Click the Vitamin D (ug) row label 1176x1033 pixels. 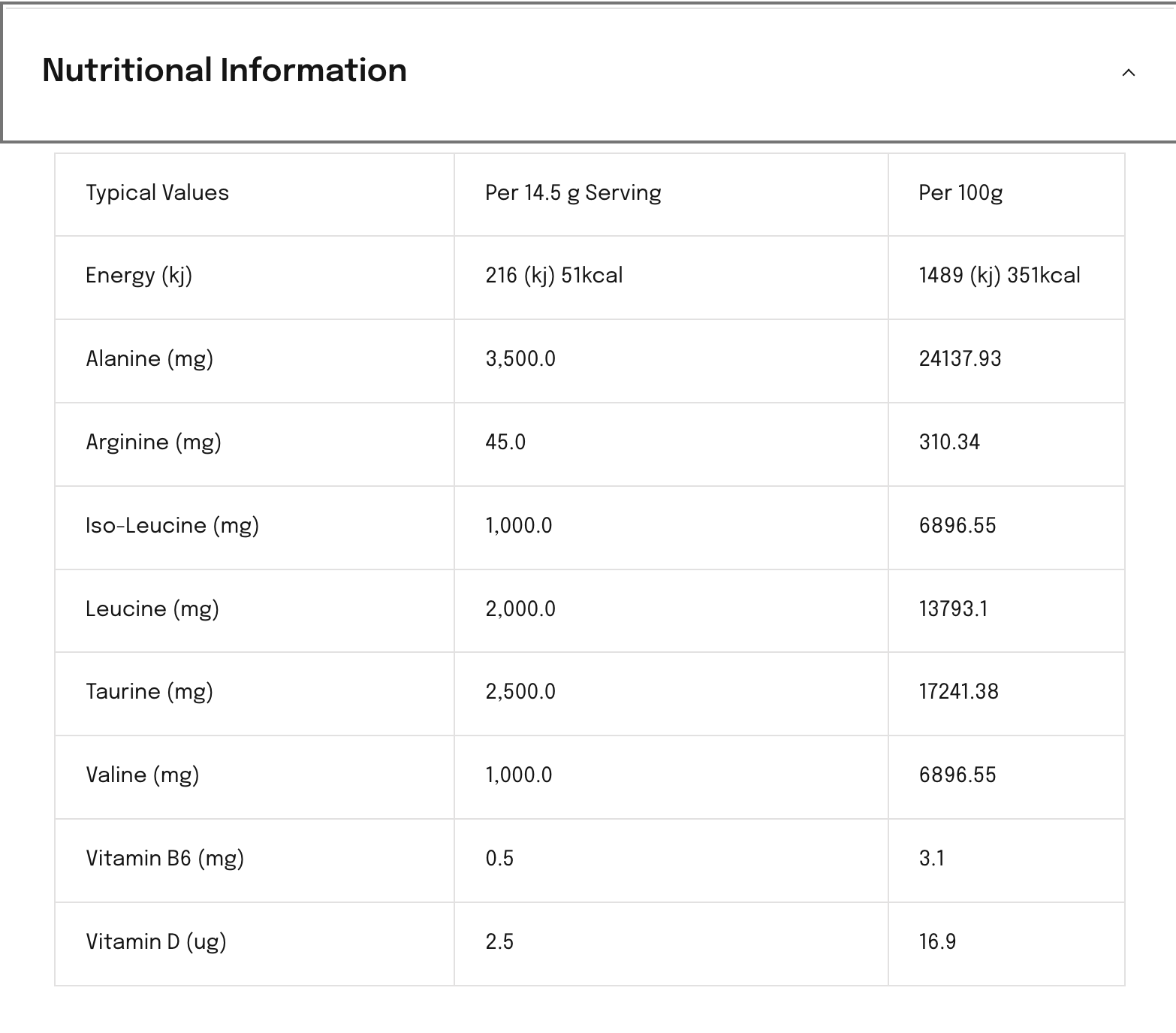click(x=155, y=942)
